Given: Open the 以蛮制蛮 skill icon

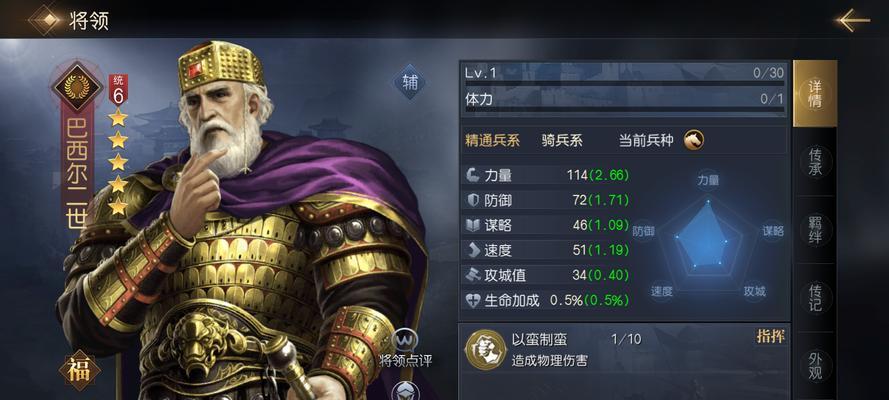Looking at the screenshot, I should click(x=485, y=347).
